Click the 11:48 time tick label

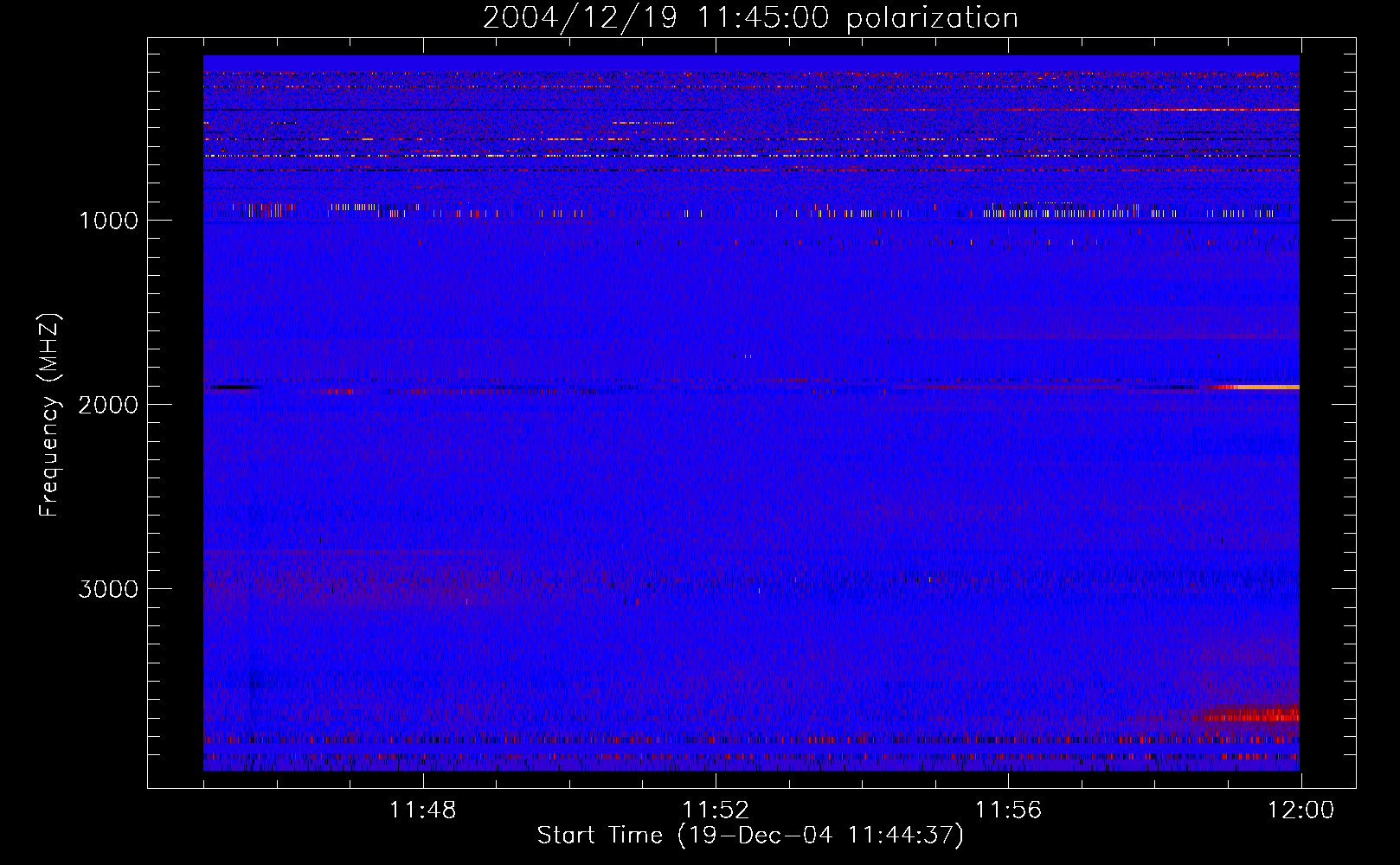(423, 811)
